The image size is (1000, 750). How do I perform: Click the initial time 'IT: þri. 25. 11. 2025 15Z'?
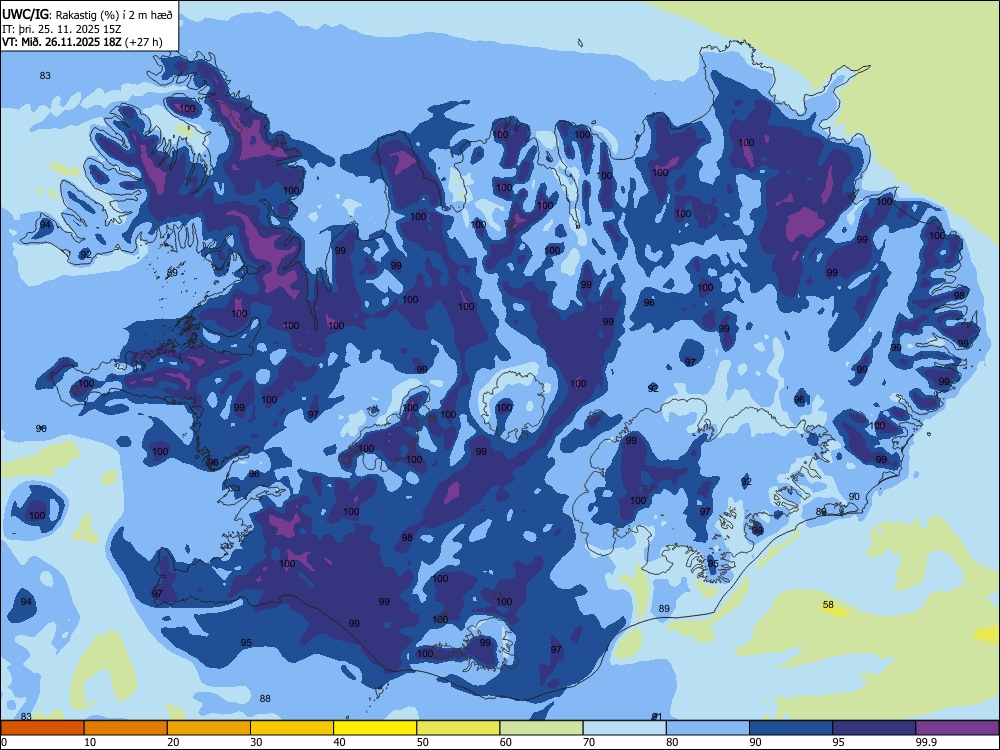[x=61, y=29]
